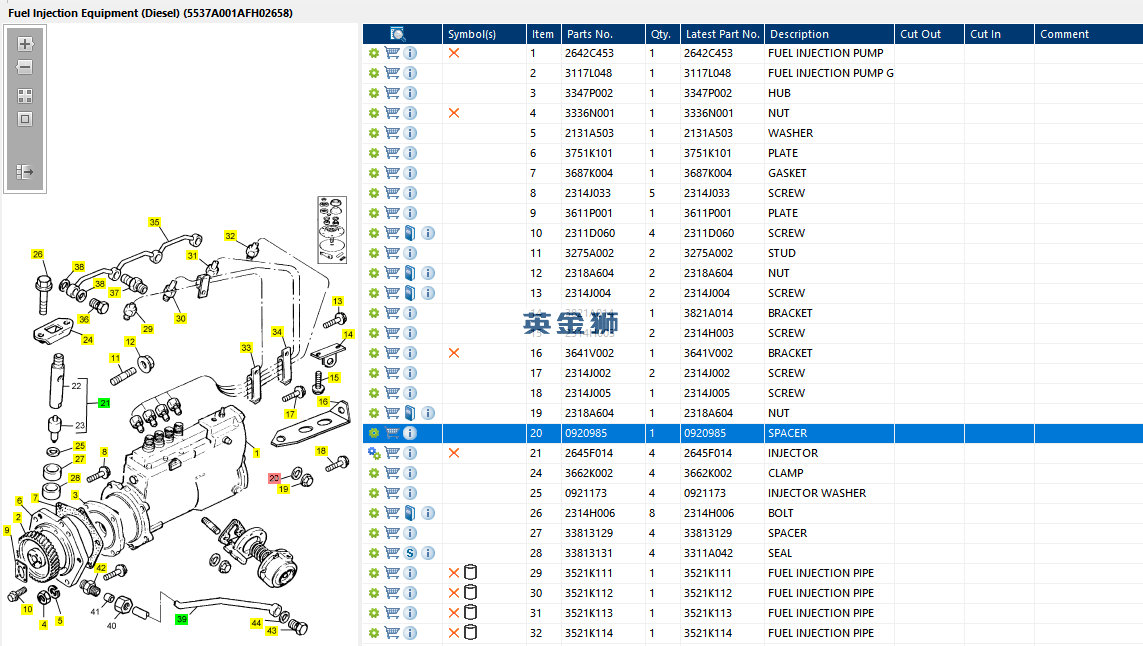This screenshot has width=1143, height=646.
Task: Select diagram callout 35
Action: 155,222
